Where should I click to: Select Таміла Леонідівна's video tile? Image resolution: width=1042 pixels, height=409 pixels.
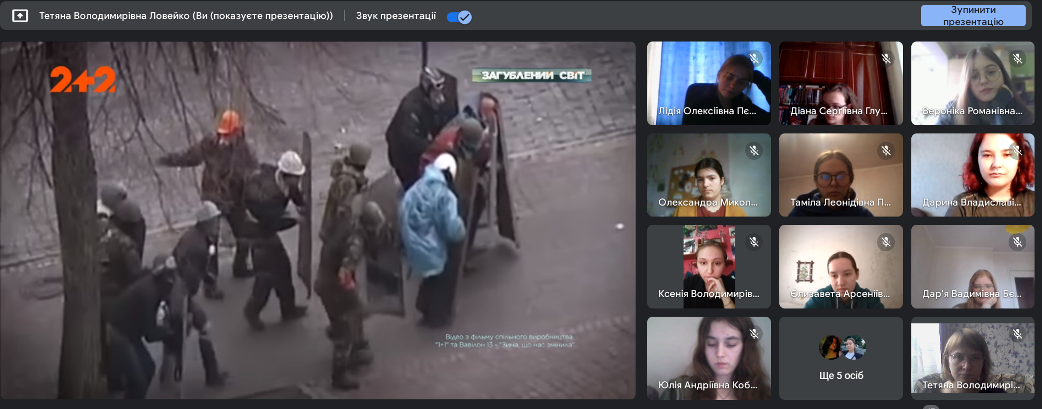point(841,175)
